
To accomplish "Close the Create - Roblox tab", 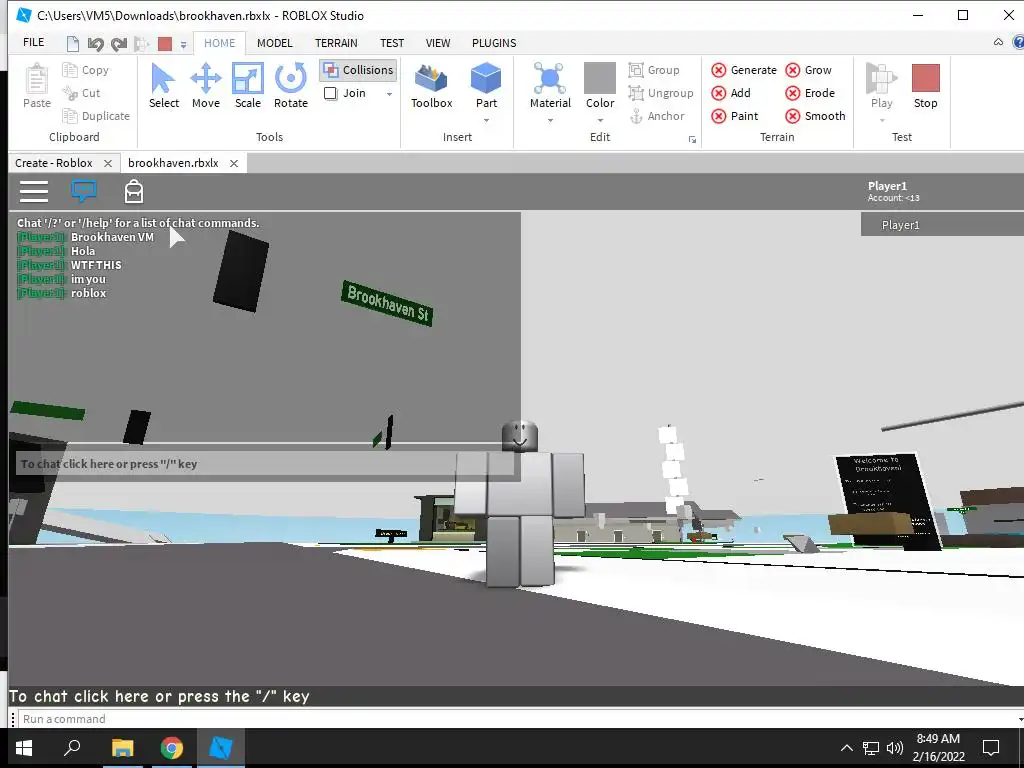I will [x=108, y=163].
